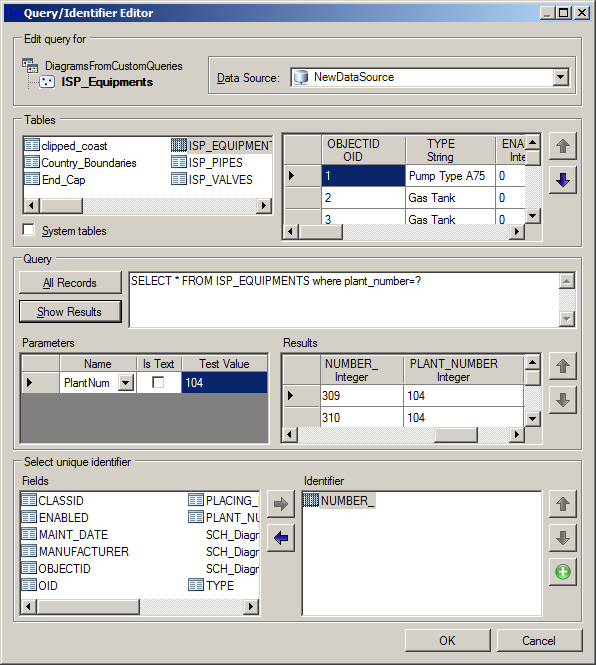Select NUMBER_ in Identifier list
This screenshot has height=665, width=596.
[x=339, y=500]
